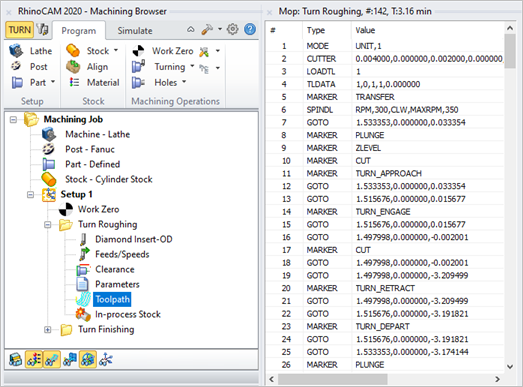Select Part - Defined tree item
523x387 pixels.
click(x=92, y=164)
